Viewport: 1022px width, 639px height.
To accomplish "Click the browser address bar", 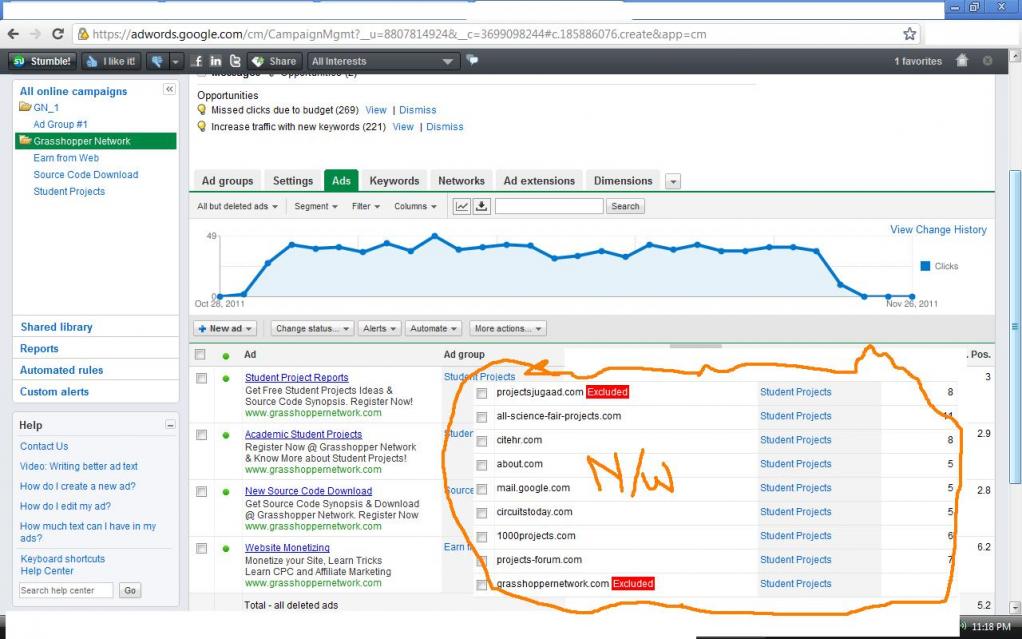I will pyautogui.click(x=489, y=34).
